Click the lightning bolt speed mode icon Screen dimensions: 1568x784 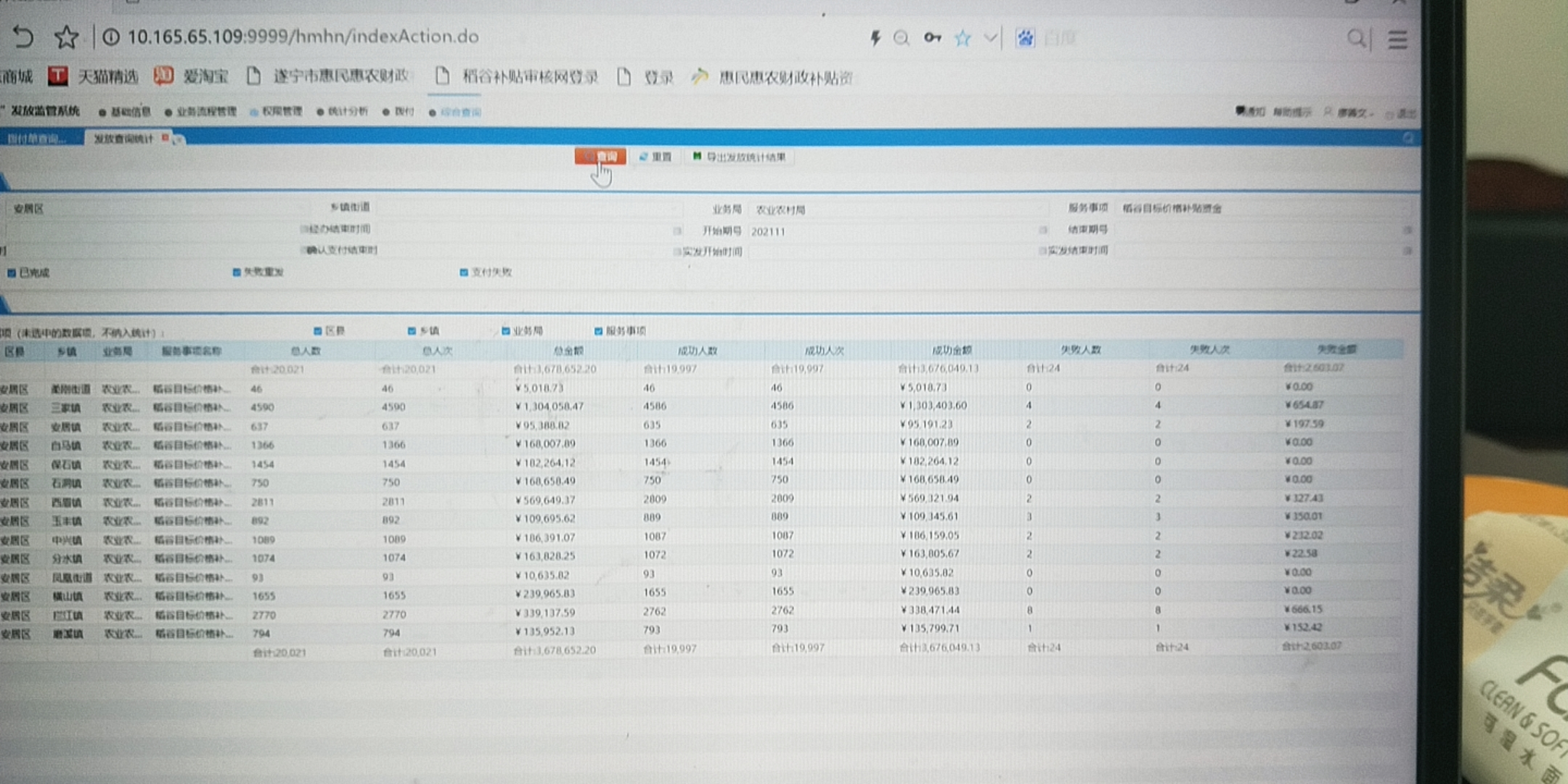click(875, 38)
